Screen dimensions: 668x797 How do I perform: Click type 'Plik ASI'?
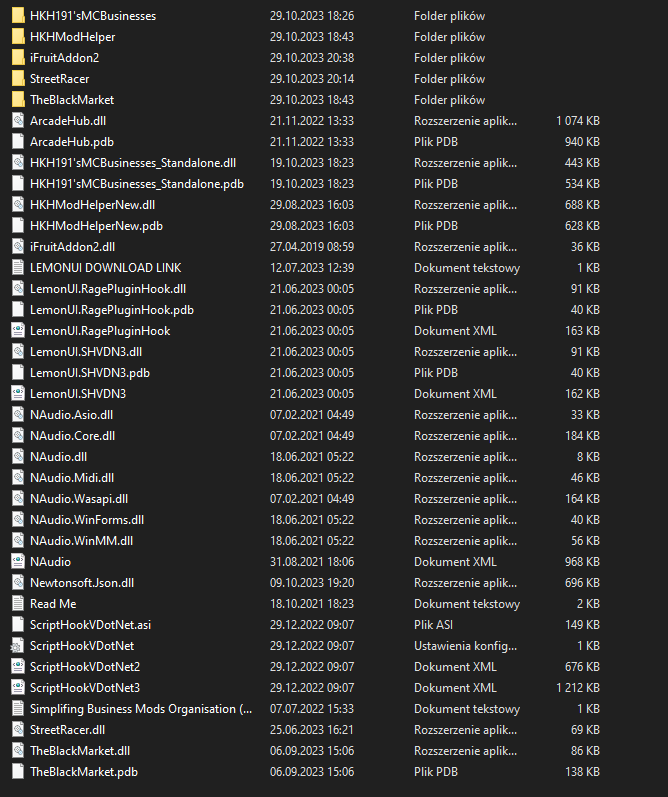433,625
